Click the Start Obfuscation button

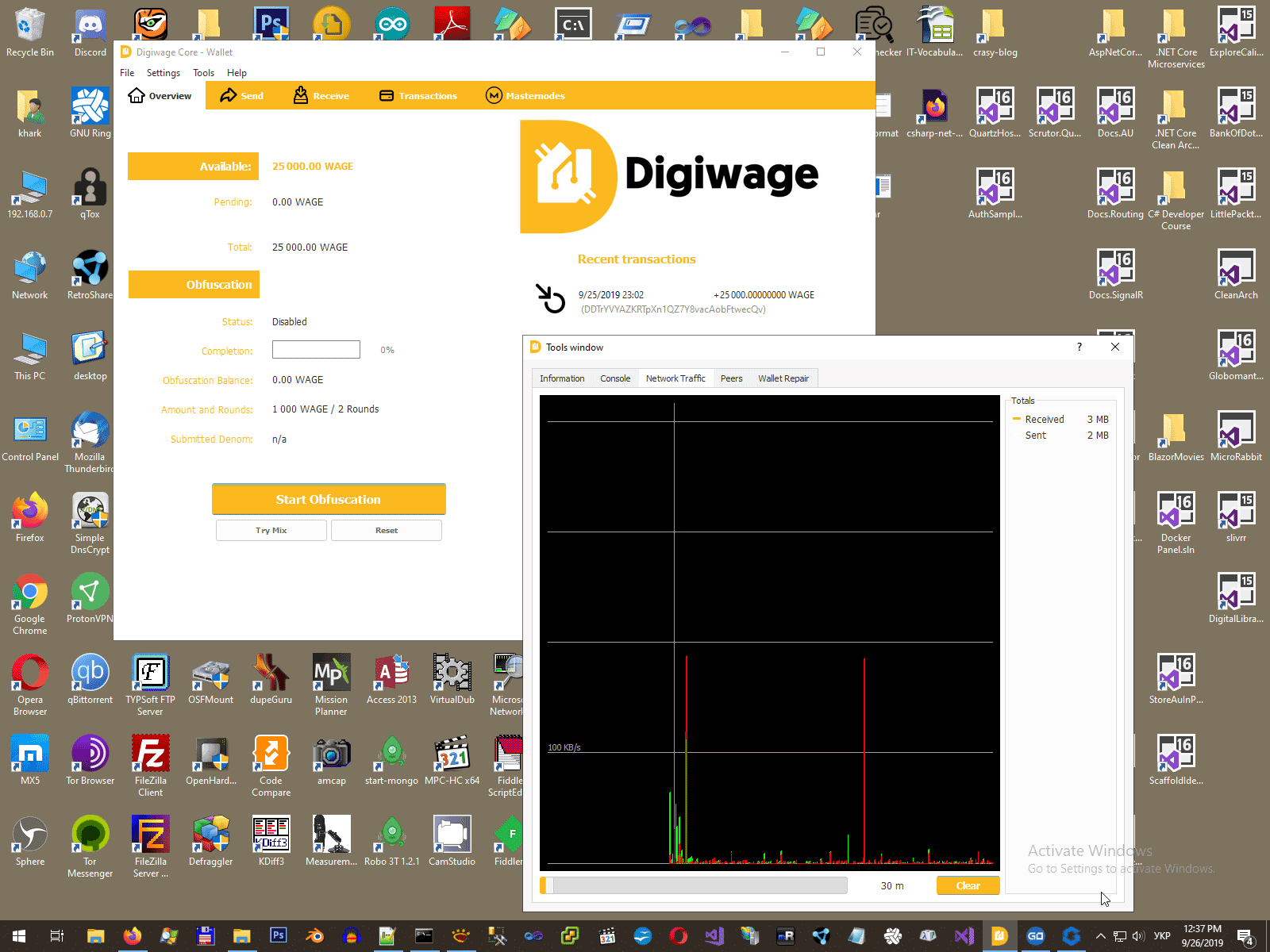329,499
